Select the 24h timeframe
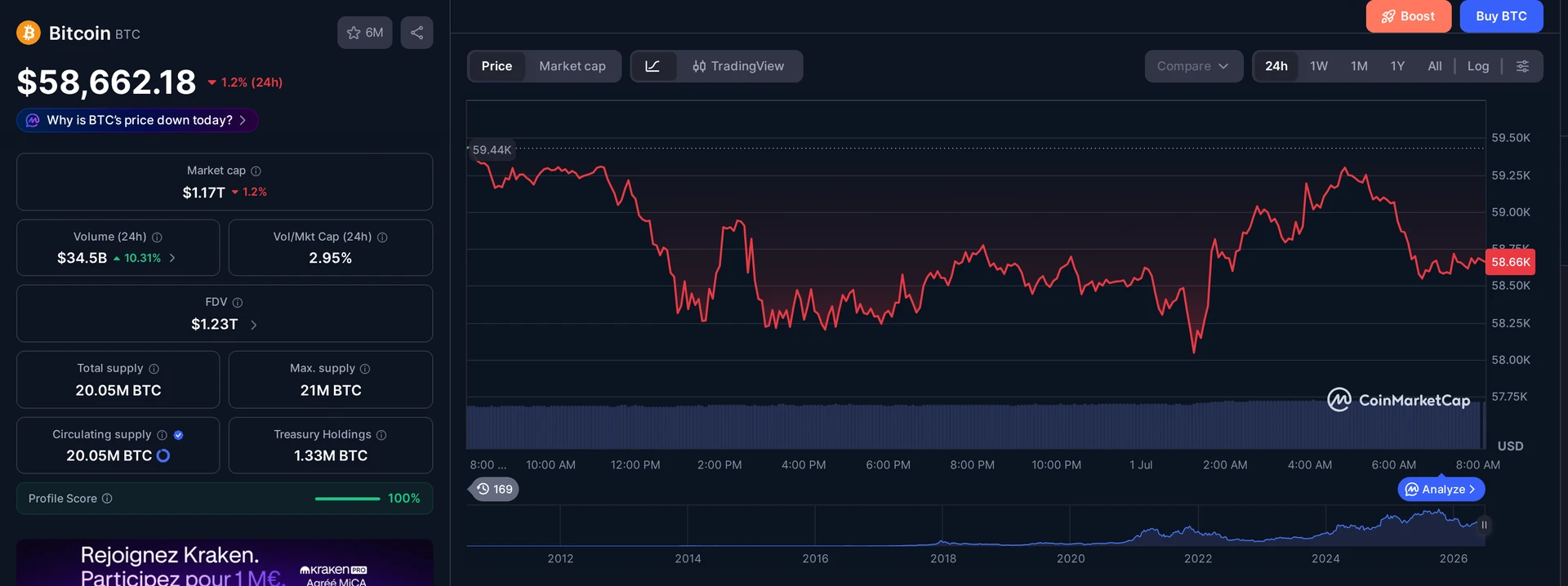The height and width of the screenshot is (586, 1568). click(1276, 66)
